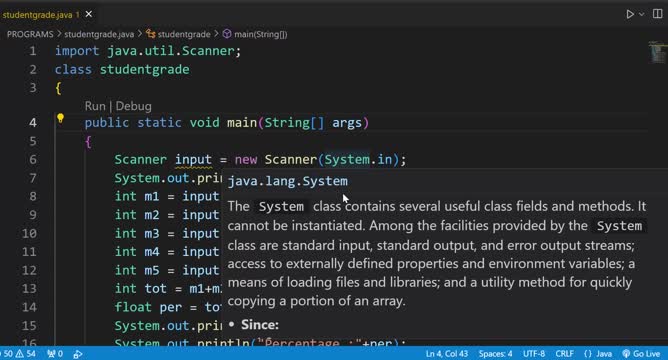Open the run options dropdown arrow
Viewport: 668px width, 360px height.
[x=642, y=14]
